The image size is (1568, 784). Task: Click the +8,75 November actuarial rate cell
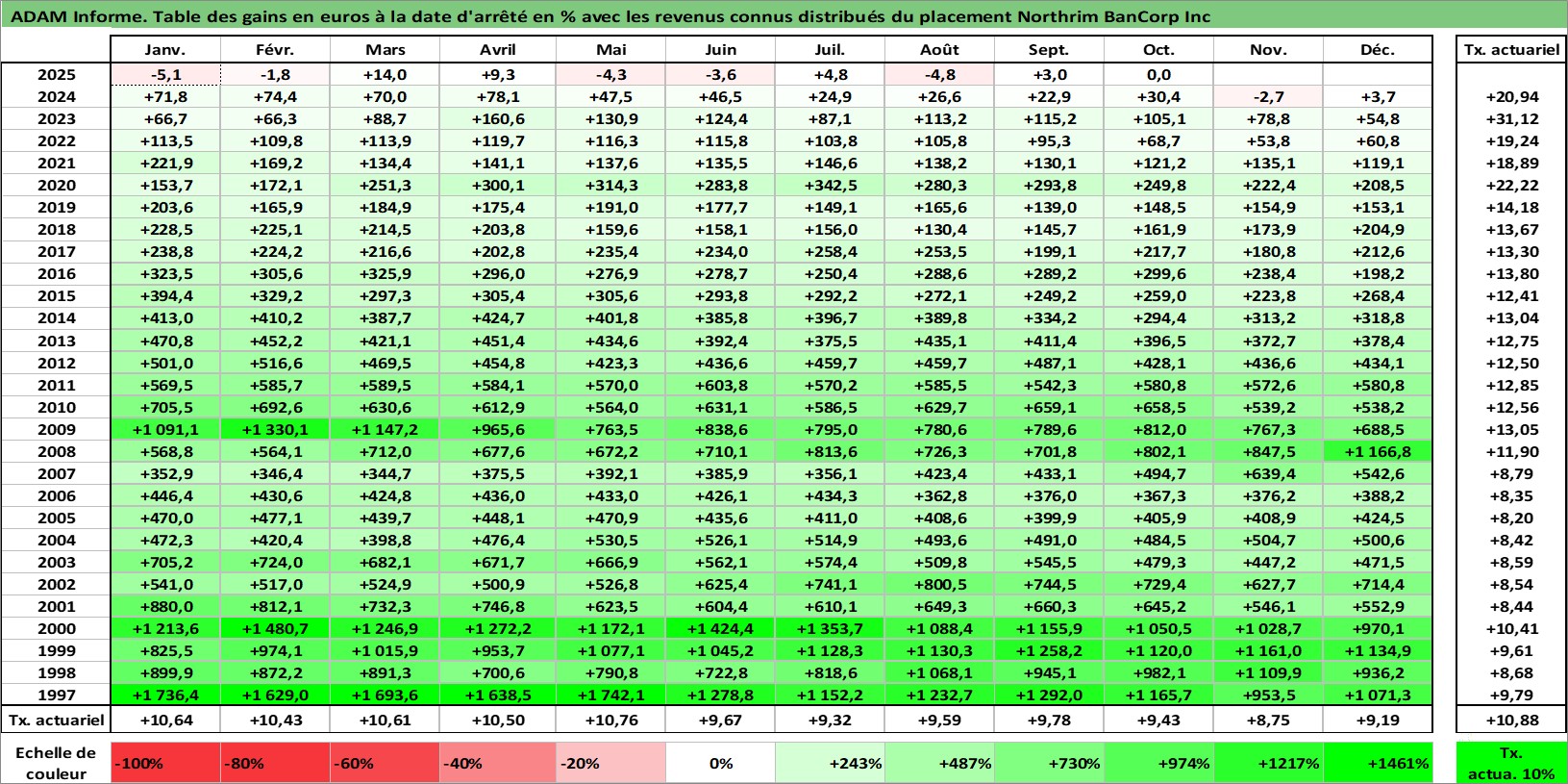[x=1268, y=720]
